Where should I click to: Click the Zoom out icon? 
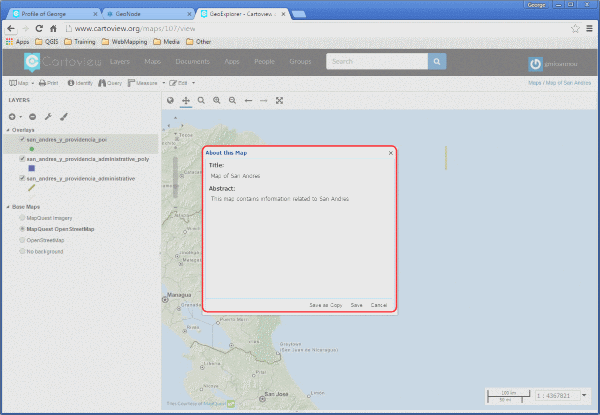(x=232, y=101)
